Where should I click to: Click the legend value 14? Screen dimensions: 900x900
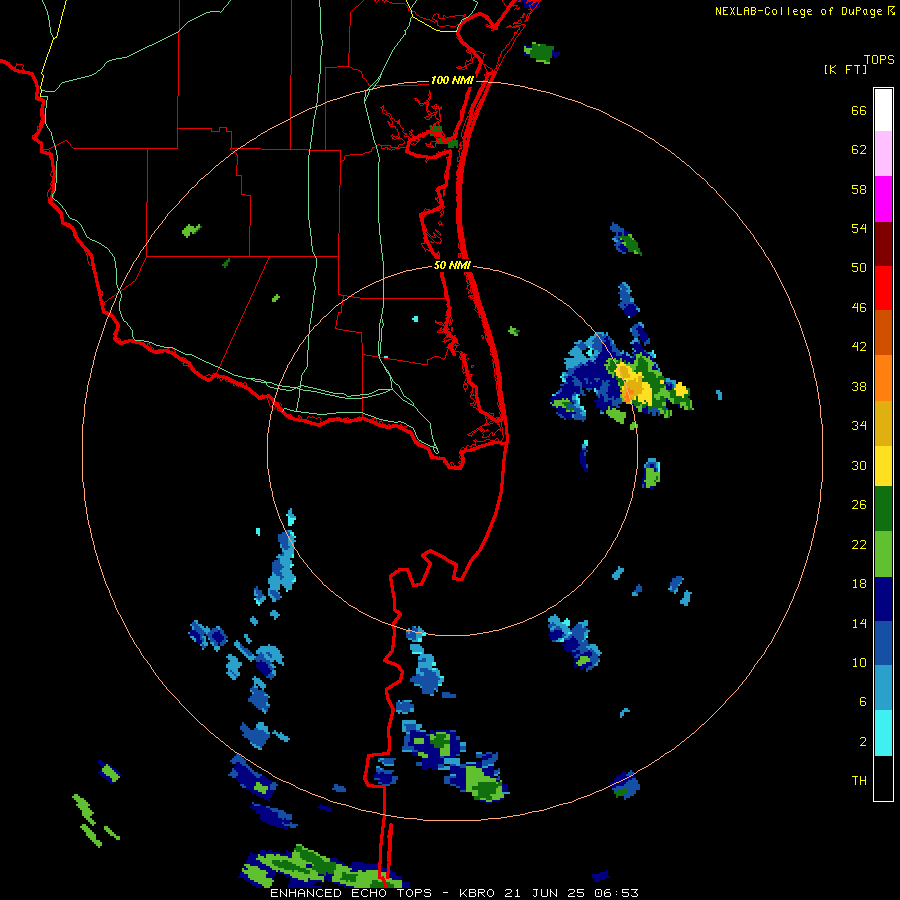pos(859,623)
